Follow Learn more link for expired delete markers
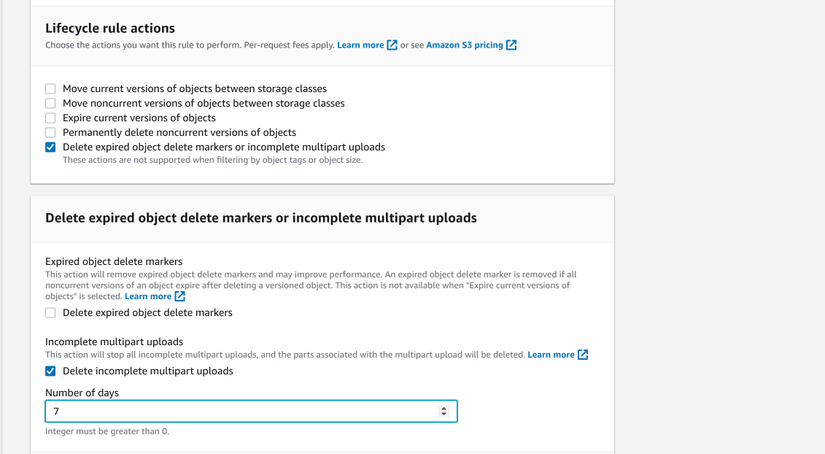Screen dimensions: 825x454 [148, 296]
